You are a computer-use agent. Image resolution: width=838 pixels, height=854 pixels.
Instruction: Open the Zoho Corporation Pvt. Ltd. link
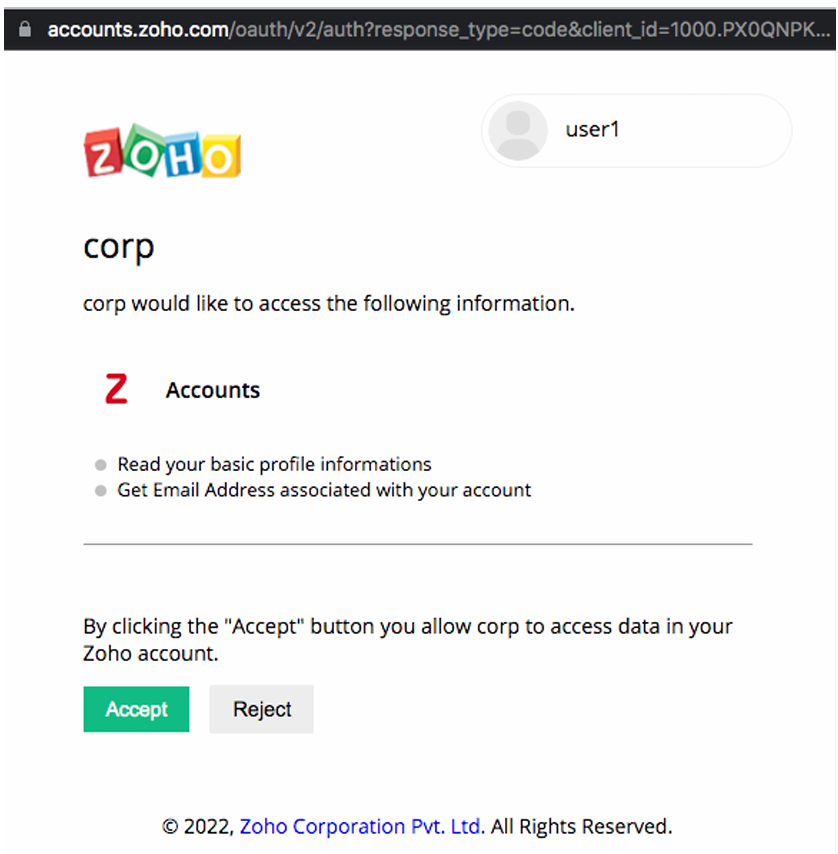[x=361, y=826]
